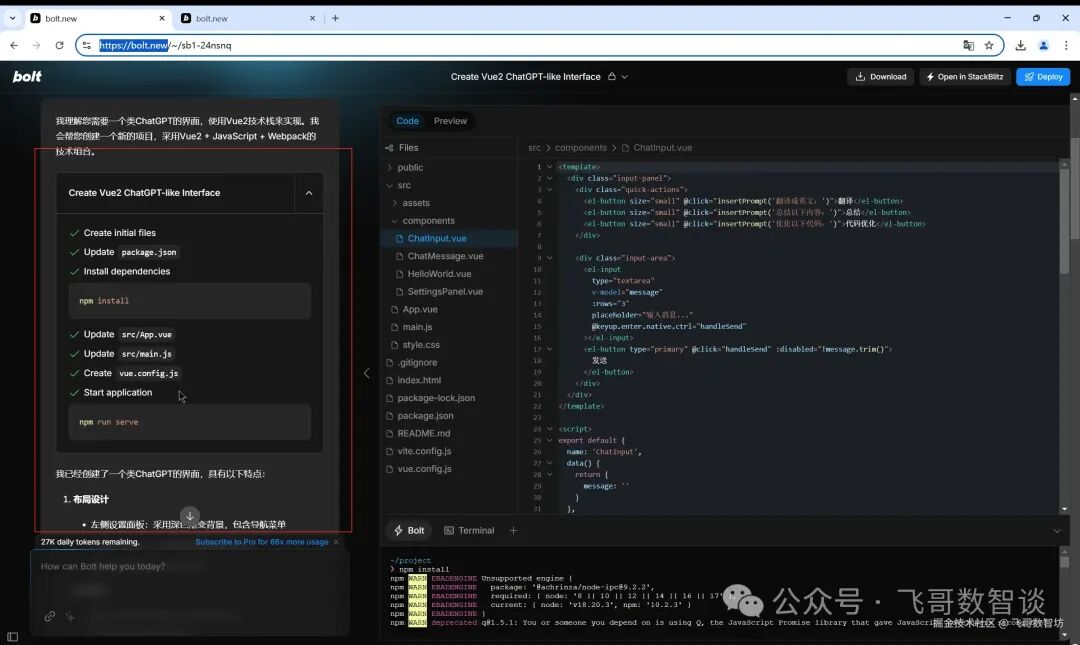
Task: Close the first bolt.new tab
Action: click(x=162, y=18)
